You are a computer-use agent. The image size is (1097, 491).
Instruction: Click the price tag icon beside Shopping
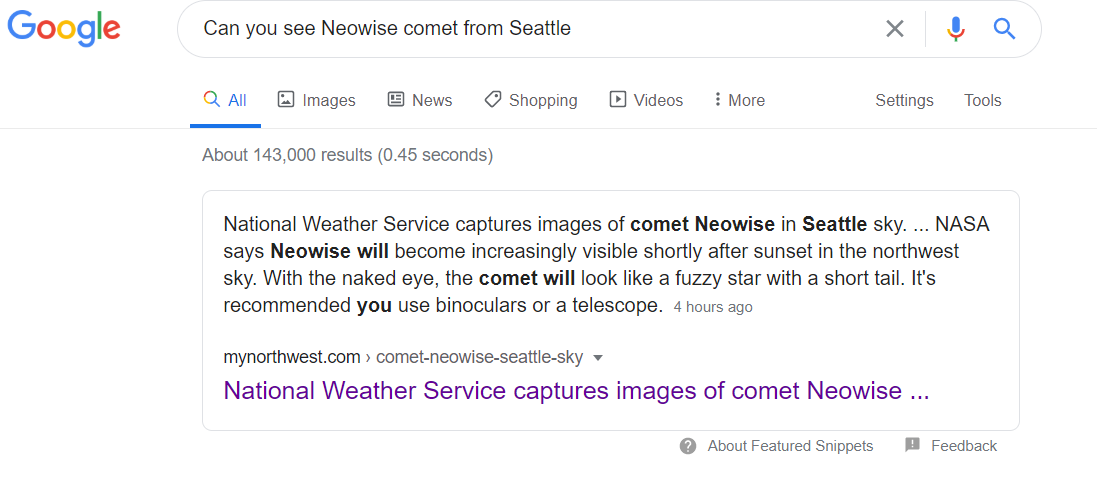coord(493,99)
